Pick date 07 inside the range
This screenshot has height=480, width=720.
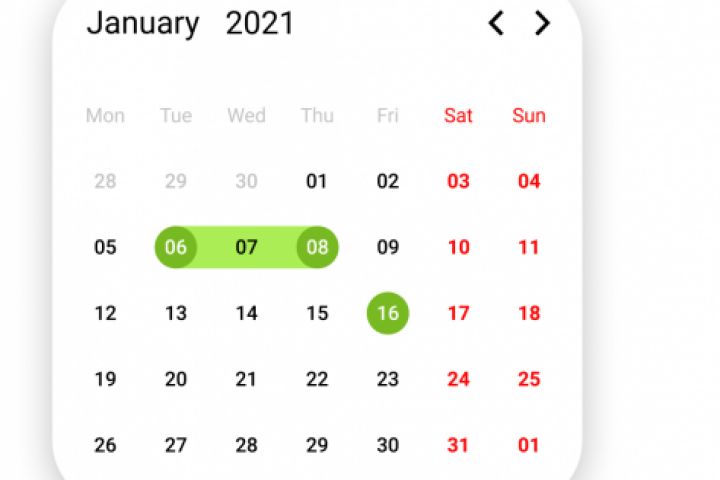[x=246, y=247]
